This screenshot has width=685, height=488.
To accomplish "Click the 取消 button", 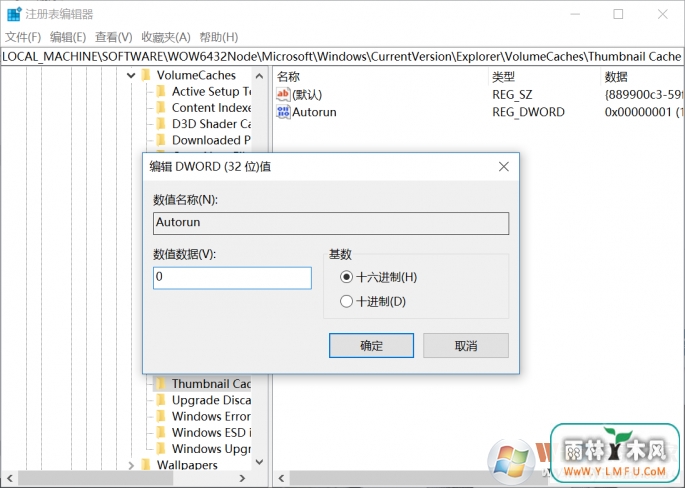I will tap(466, 346).
